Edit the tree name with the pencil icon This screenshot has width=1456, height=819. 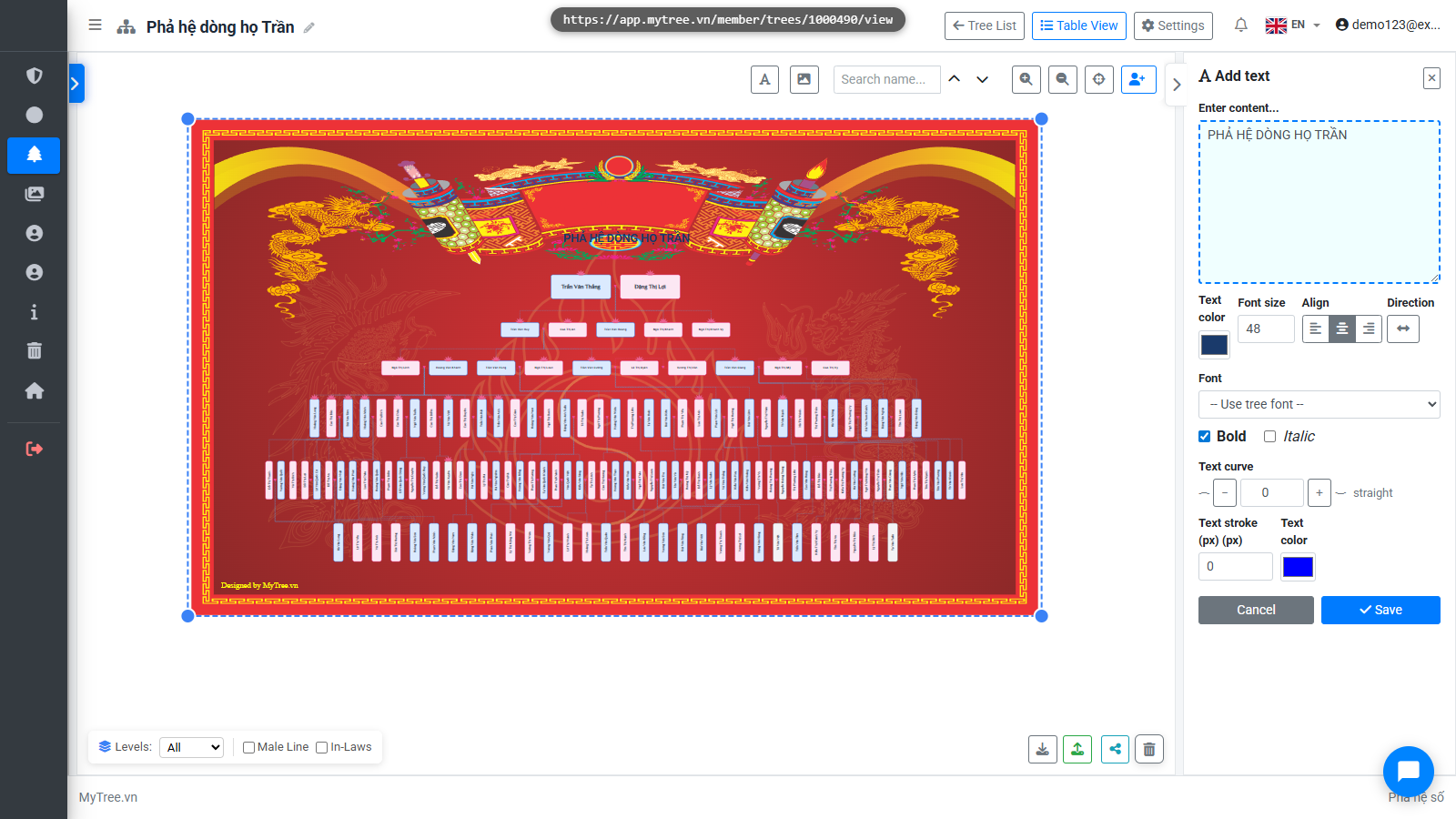click(x=309, y=27)
